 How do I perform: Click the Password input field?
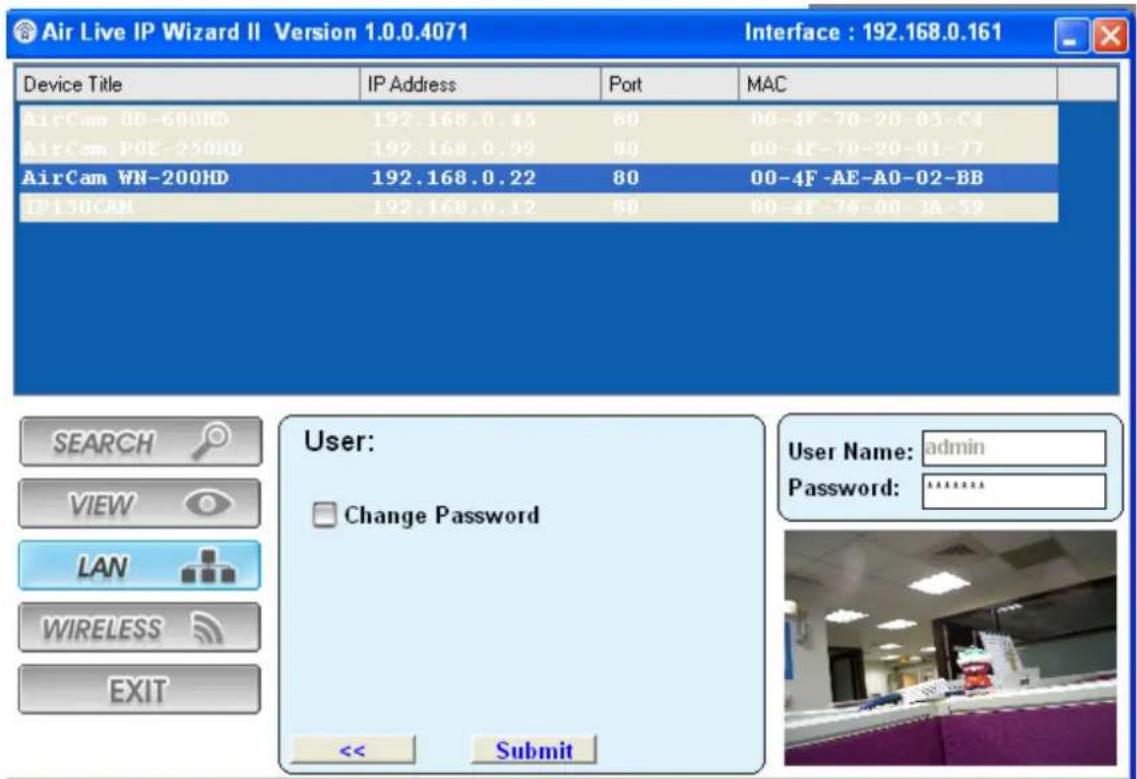coord(1014,491)
